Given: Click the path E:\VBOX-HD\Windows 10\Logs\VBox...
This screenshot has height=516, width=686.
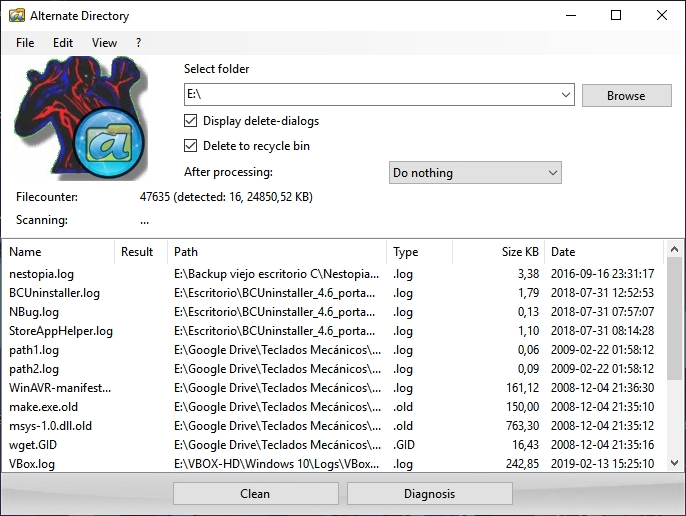Looking at the screenshot, I should point(276,464).
